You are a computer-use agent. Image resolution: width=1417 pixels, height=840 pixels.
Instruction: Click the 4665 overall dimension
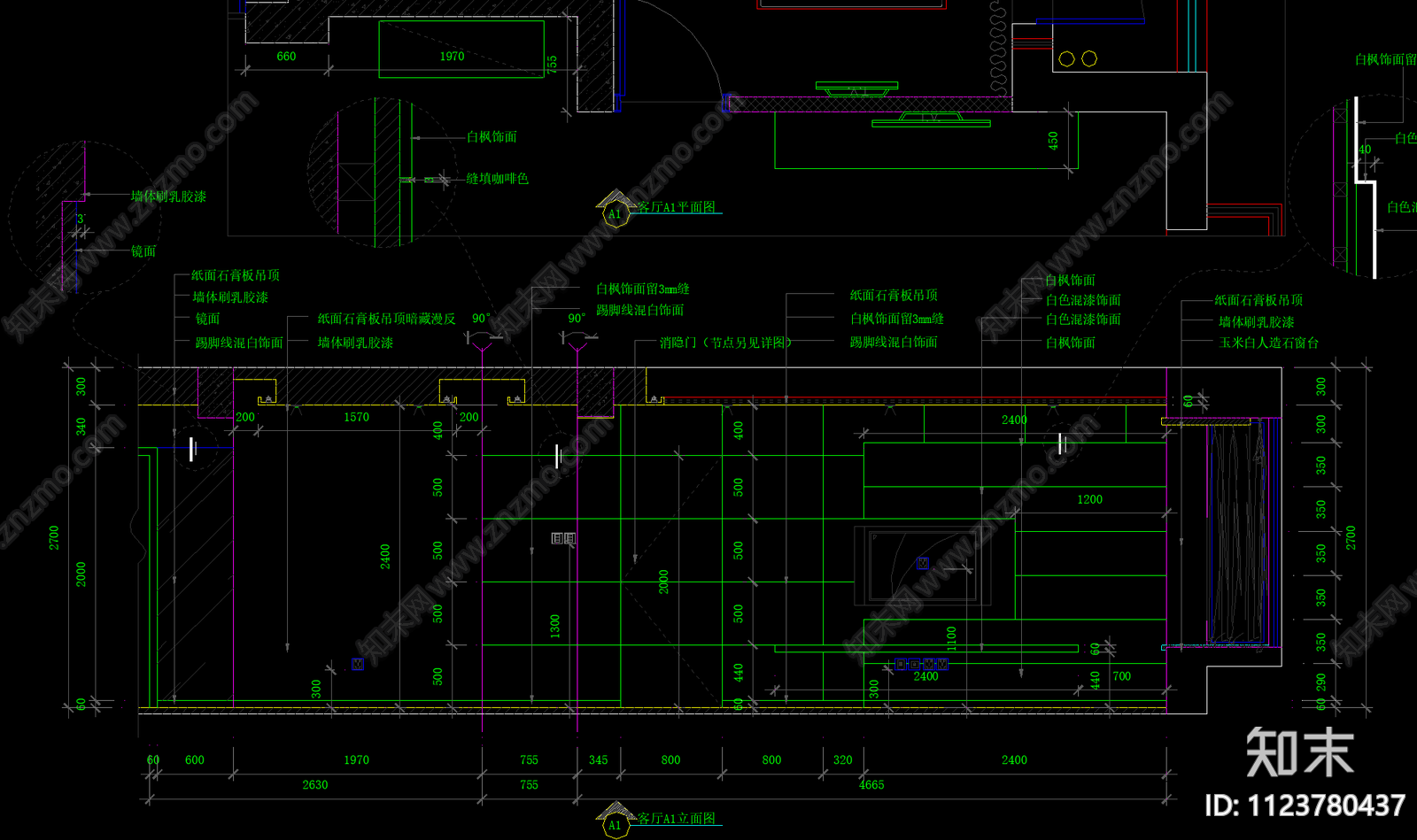click(871, 785)
